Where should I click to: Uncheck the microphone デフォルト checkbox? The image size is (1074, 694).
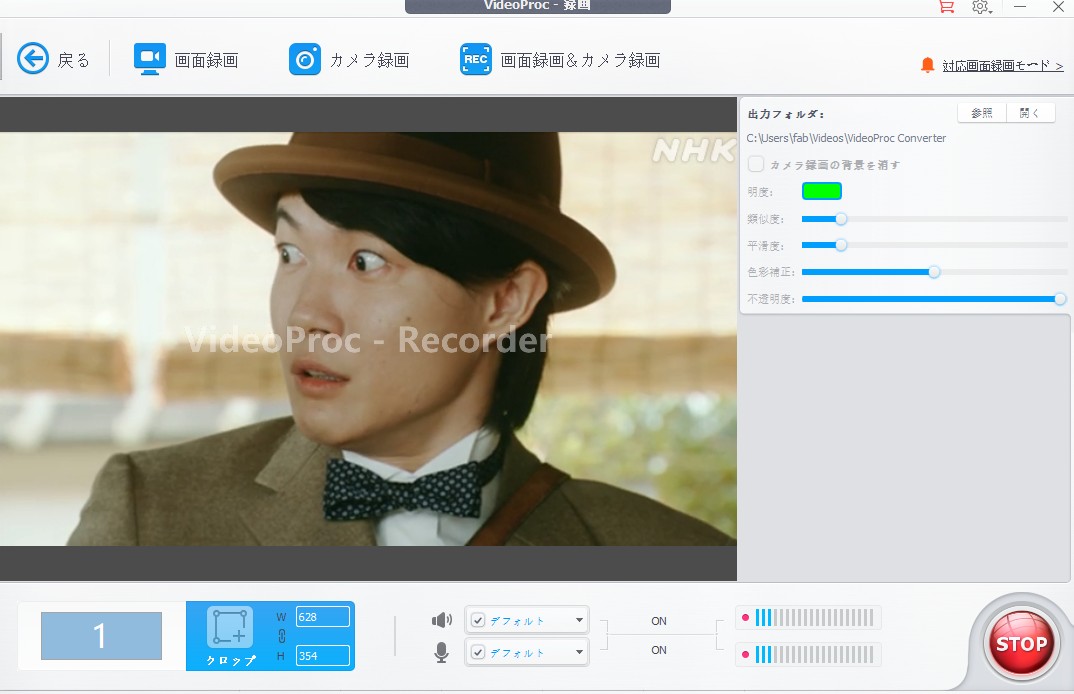[478, 652]
